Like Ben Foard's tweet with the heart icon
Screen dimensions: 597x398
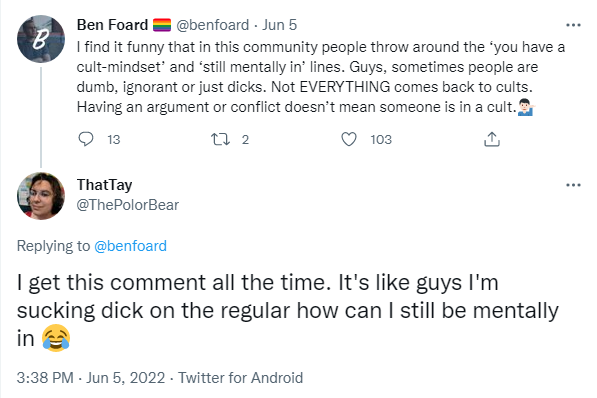click(348, 139)
